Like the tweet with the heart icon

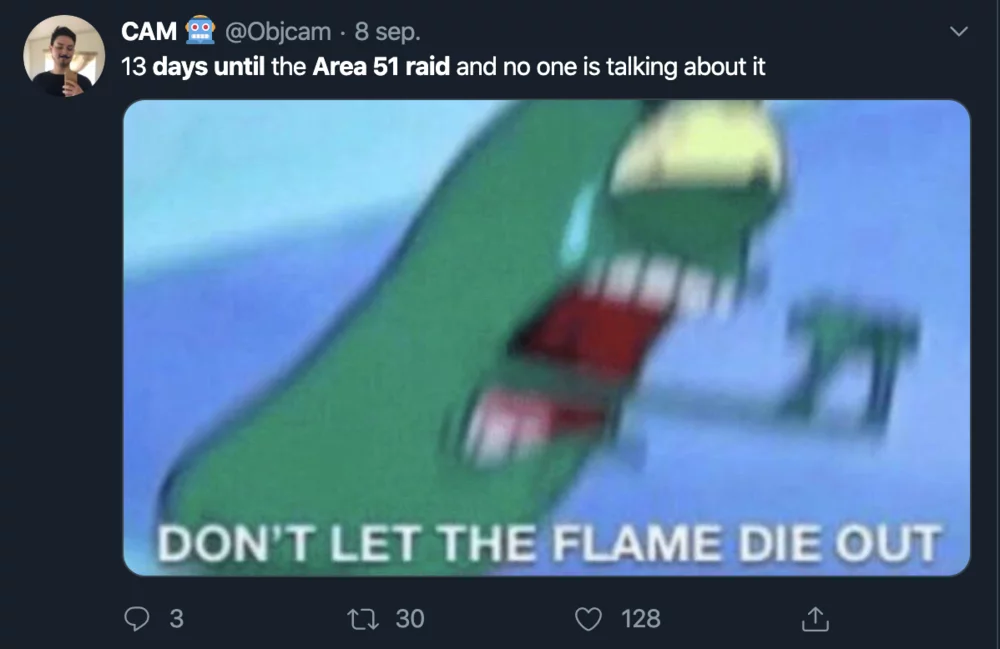[588, 619]
